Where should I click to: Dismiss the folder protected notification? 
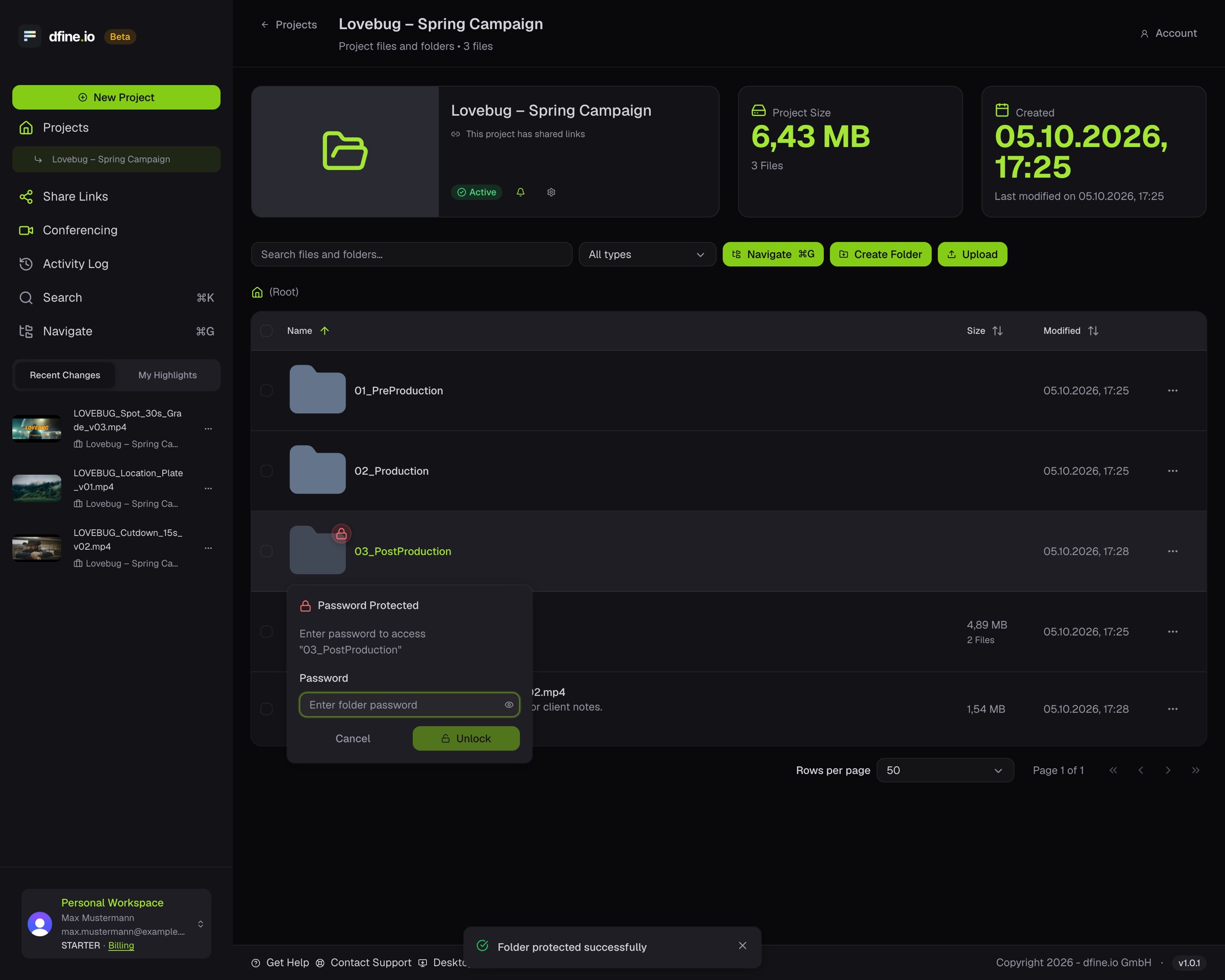click(x=742, y=945)
